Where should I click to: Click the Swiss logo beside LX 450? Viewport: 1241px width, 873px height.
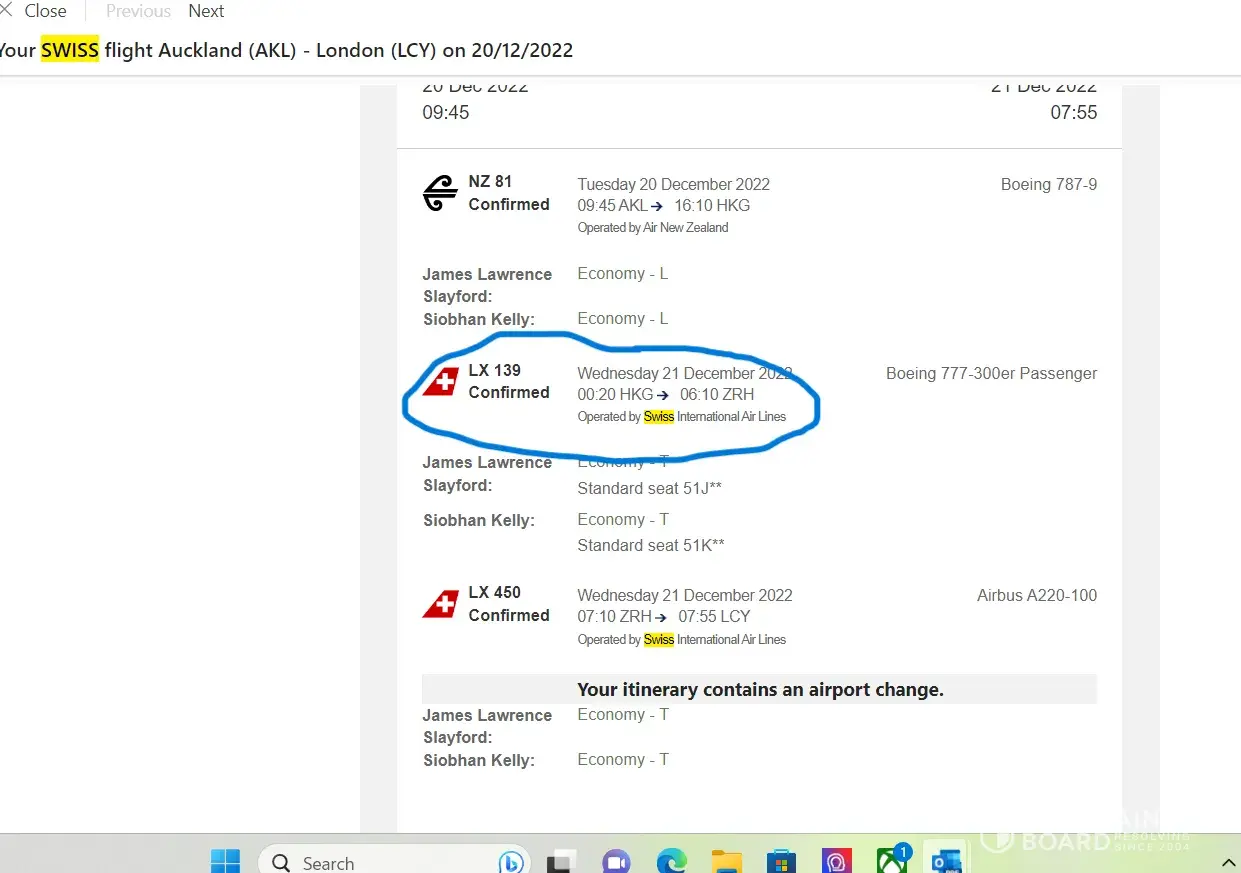tap(441, 604)
